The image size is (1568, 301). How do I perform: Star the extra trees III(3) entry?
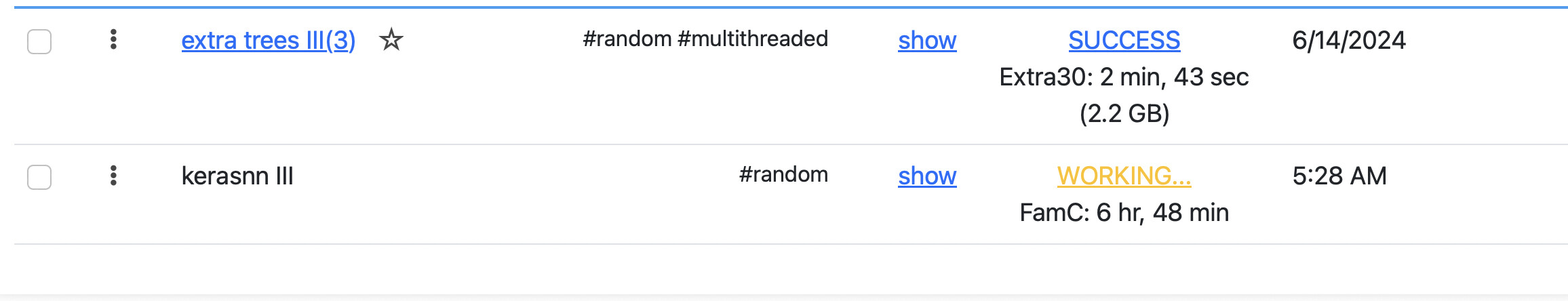[x=391, y=40]
